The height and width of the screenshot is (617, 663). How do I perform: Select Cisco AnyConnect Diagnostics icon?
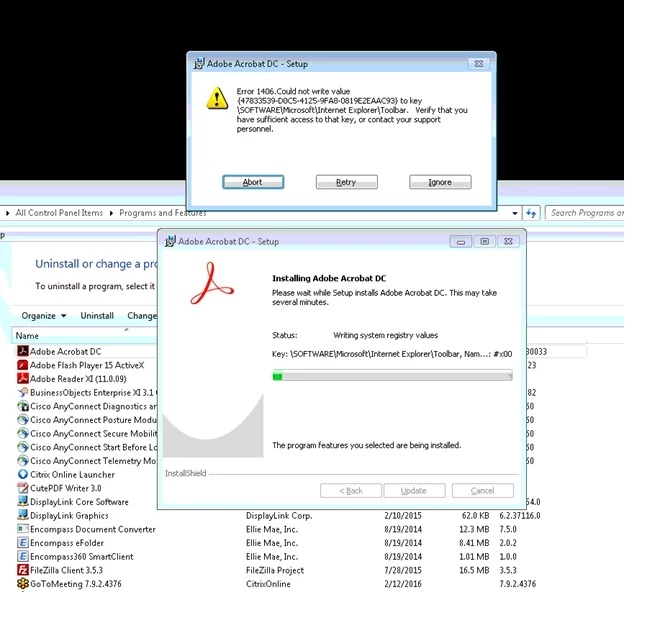[22, 406]
